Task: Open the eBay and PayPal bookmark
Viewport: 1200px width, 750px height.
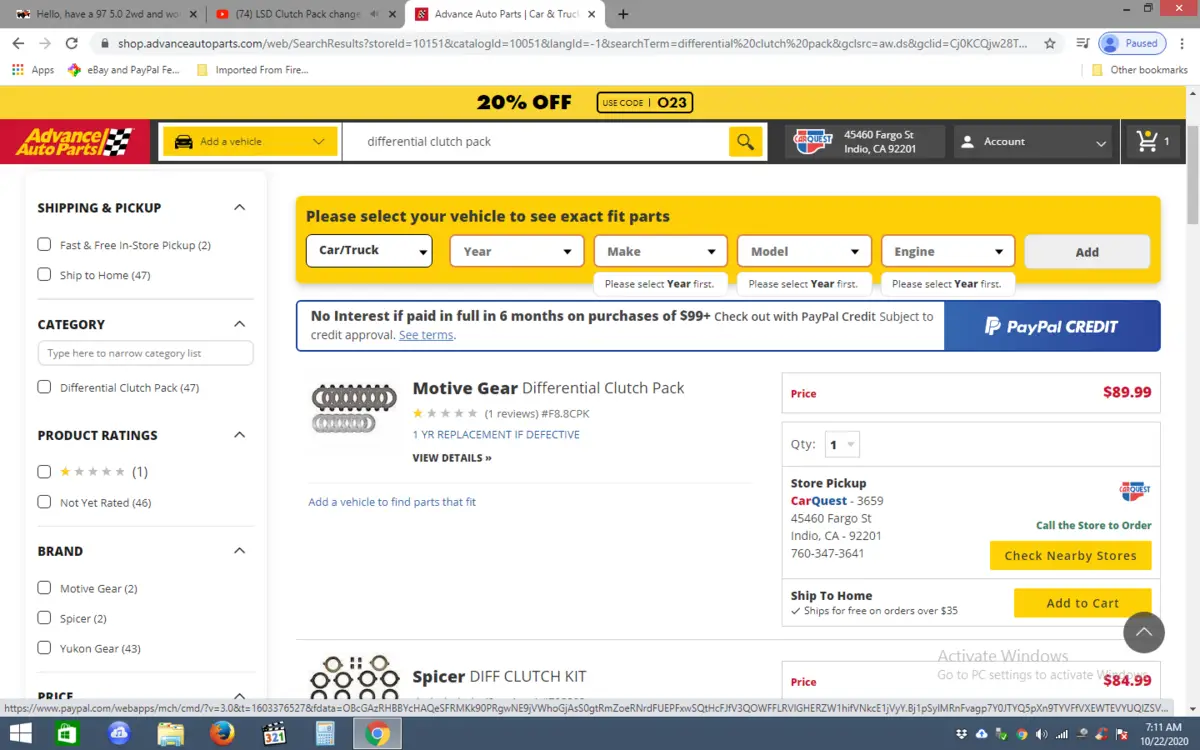Action: point(123,70)
